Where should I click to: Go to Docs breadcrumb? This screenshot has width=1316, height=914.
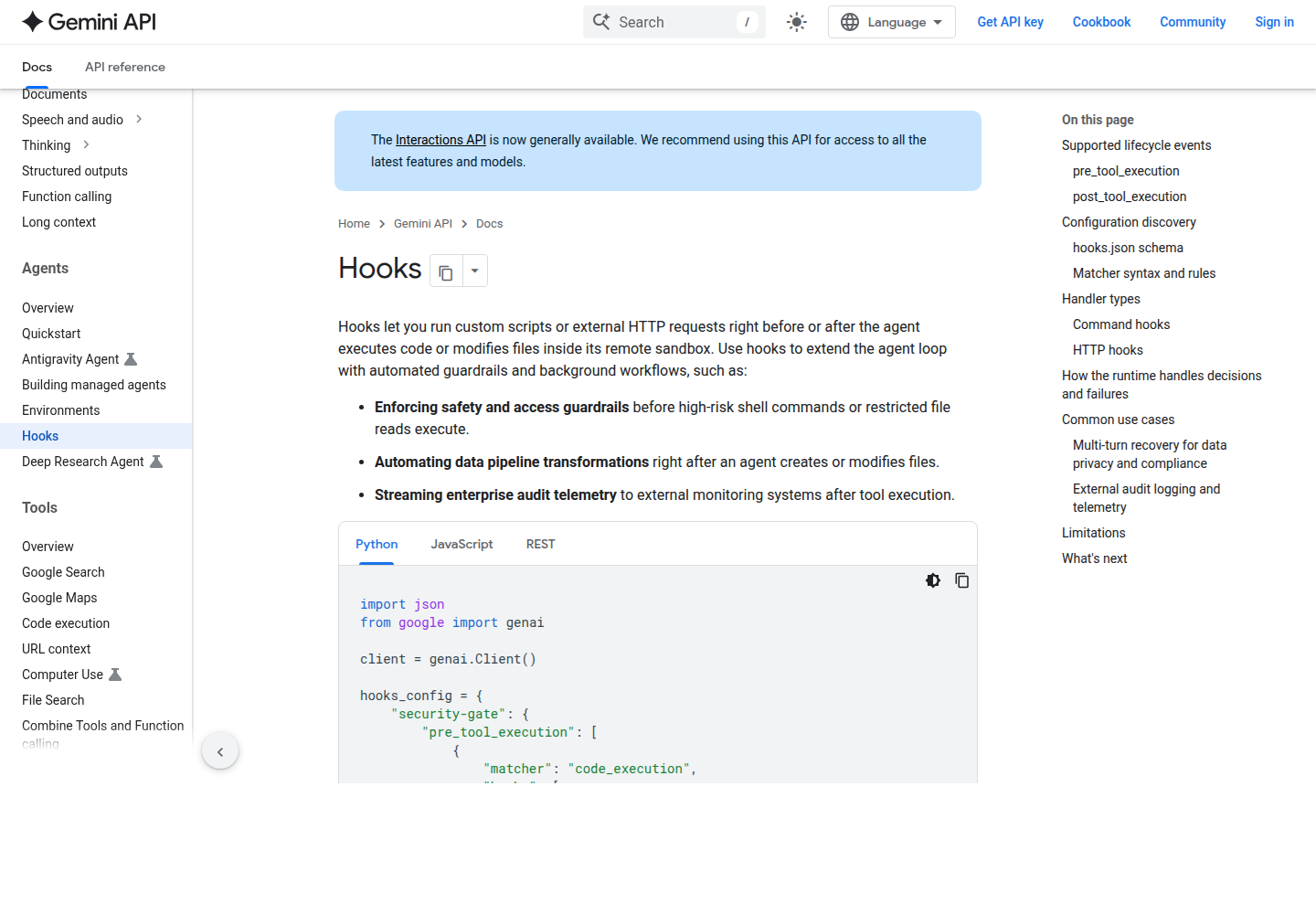pyautogui.click(x=490, y=224)
